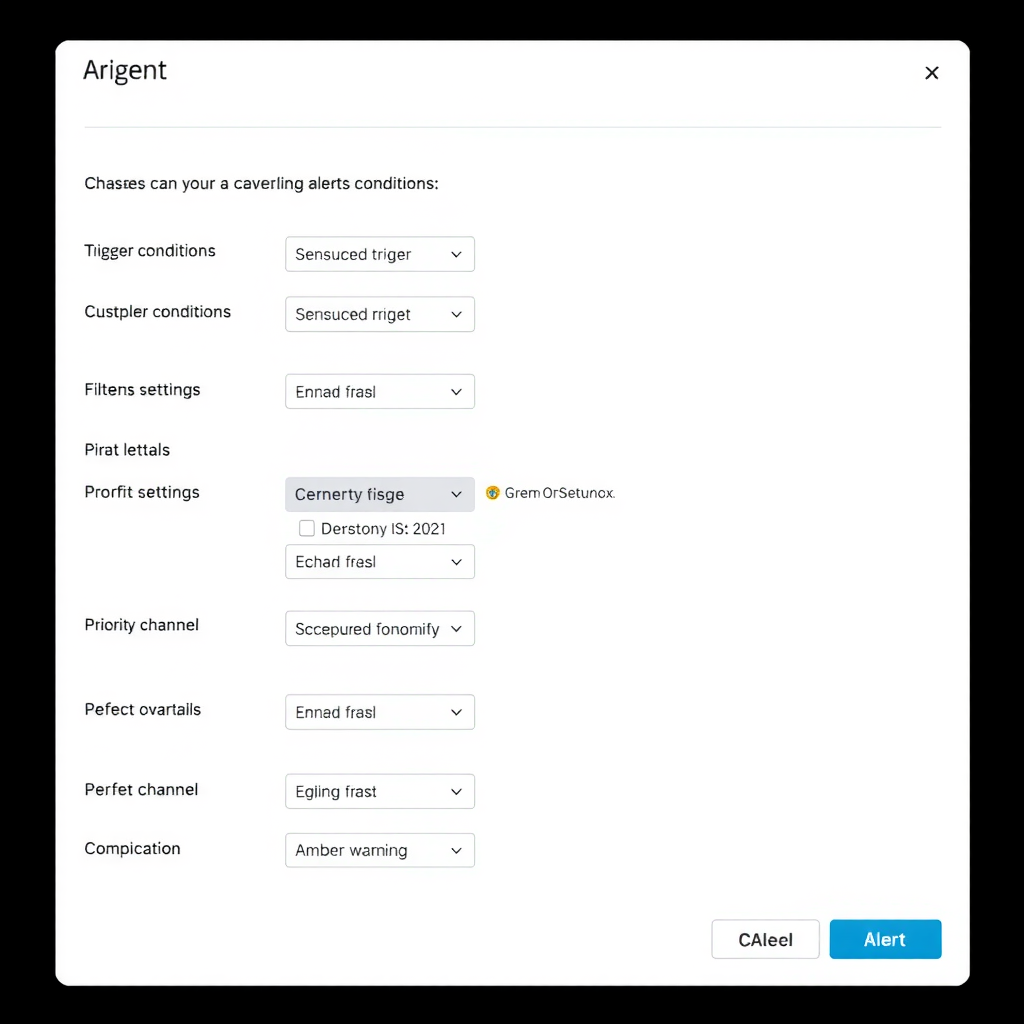Click the CAleel cancel button
1024x1024 pixels.
tap(765, 940)
